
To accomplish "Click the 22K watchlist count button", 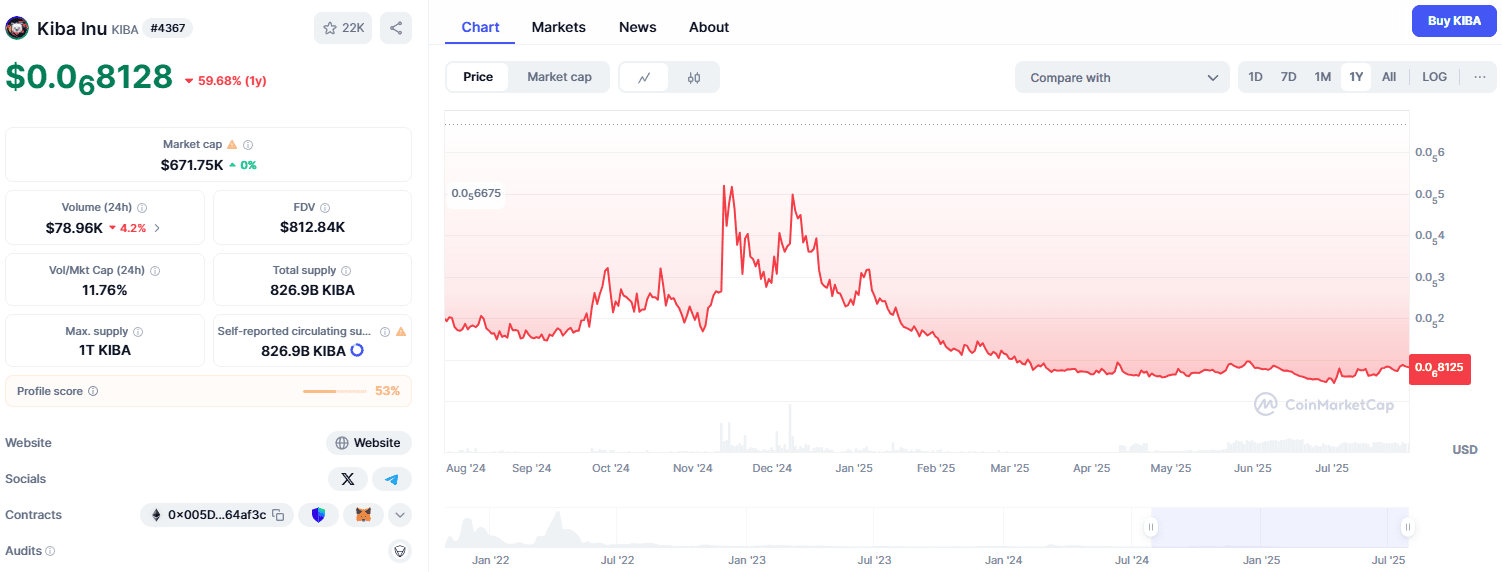I will click(x=343, y=28).
